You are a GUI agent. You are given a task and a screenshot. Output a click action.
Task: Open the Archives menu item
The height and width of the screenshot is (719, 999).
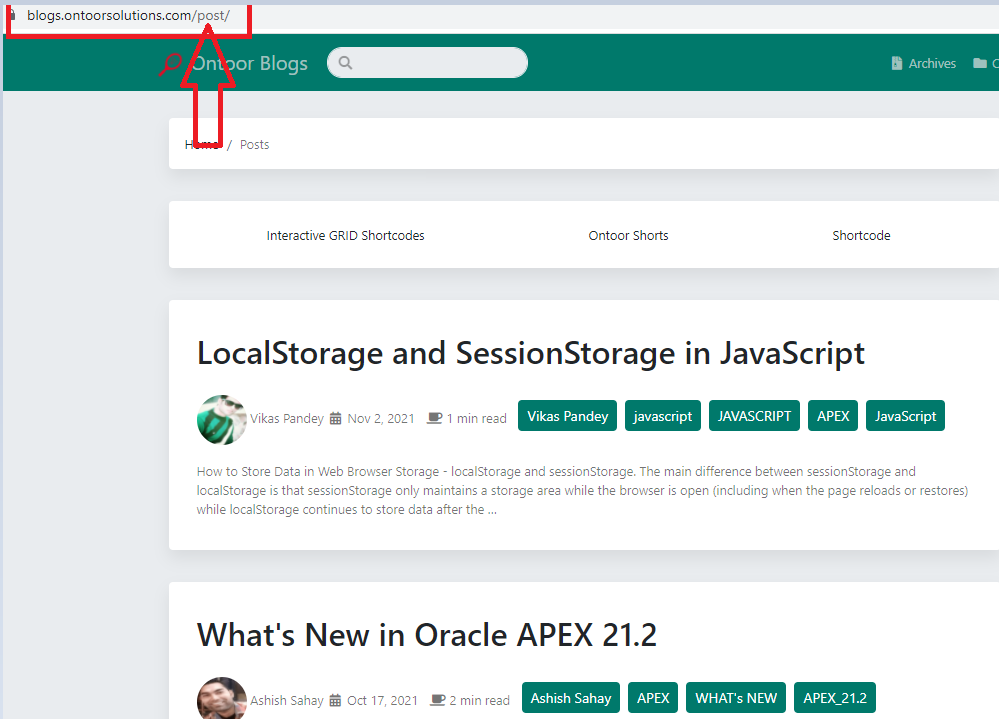(x=932, y=63)
